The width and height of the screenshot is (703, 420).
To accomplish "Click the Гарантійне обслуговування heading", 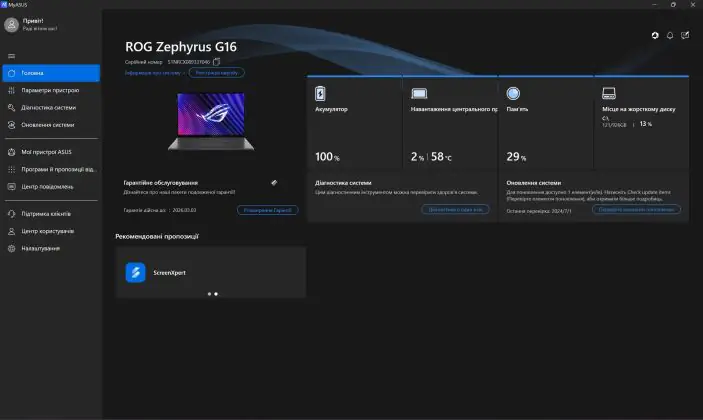I will 161,183.
